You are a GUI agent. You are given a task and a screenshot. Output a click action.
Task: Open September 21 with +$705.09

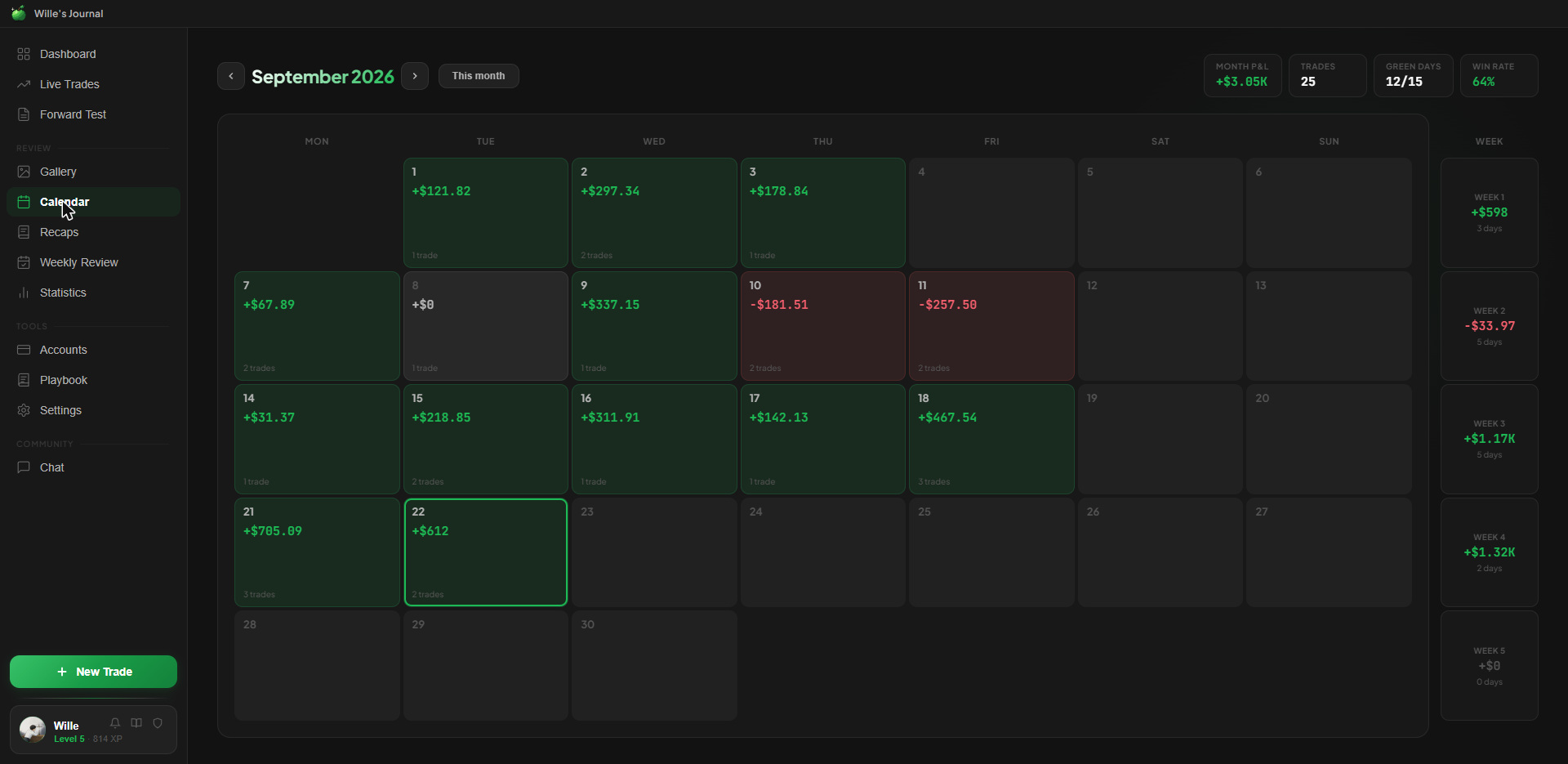(x=317, y=552)
